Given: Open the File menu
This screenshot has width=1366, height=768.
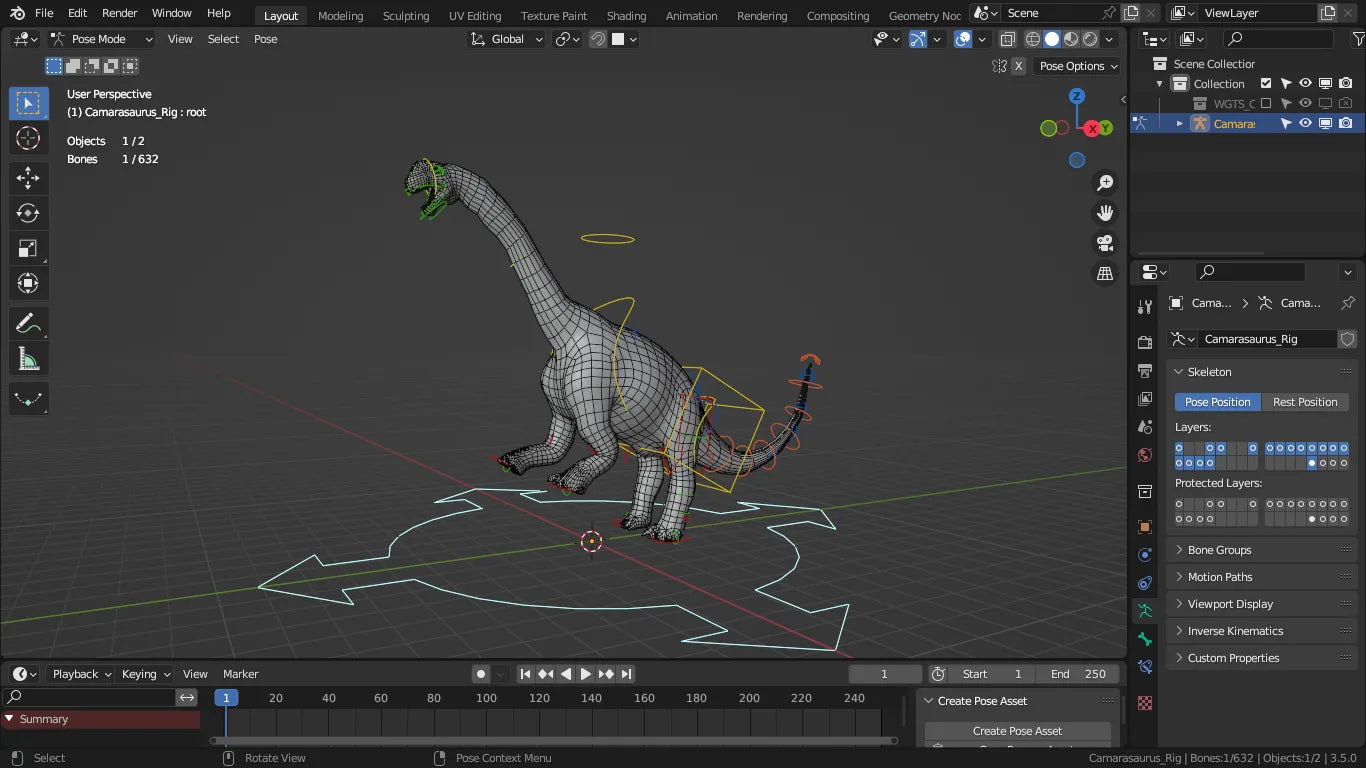Looking at the screenshot, I should click(x=44, y=13).
